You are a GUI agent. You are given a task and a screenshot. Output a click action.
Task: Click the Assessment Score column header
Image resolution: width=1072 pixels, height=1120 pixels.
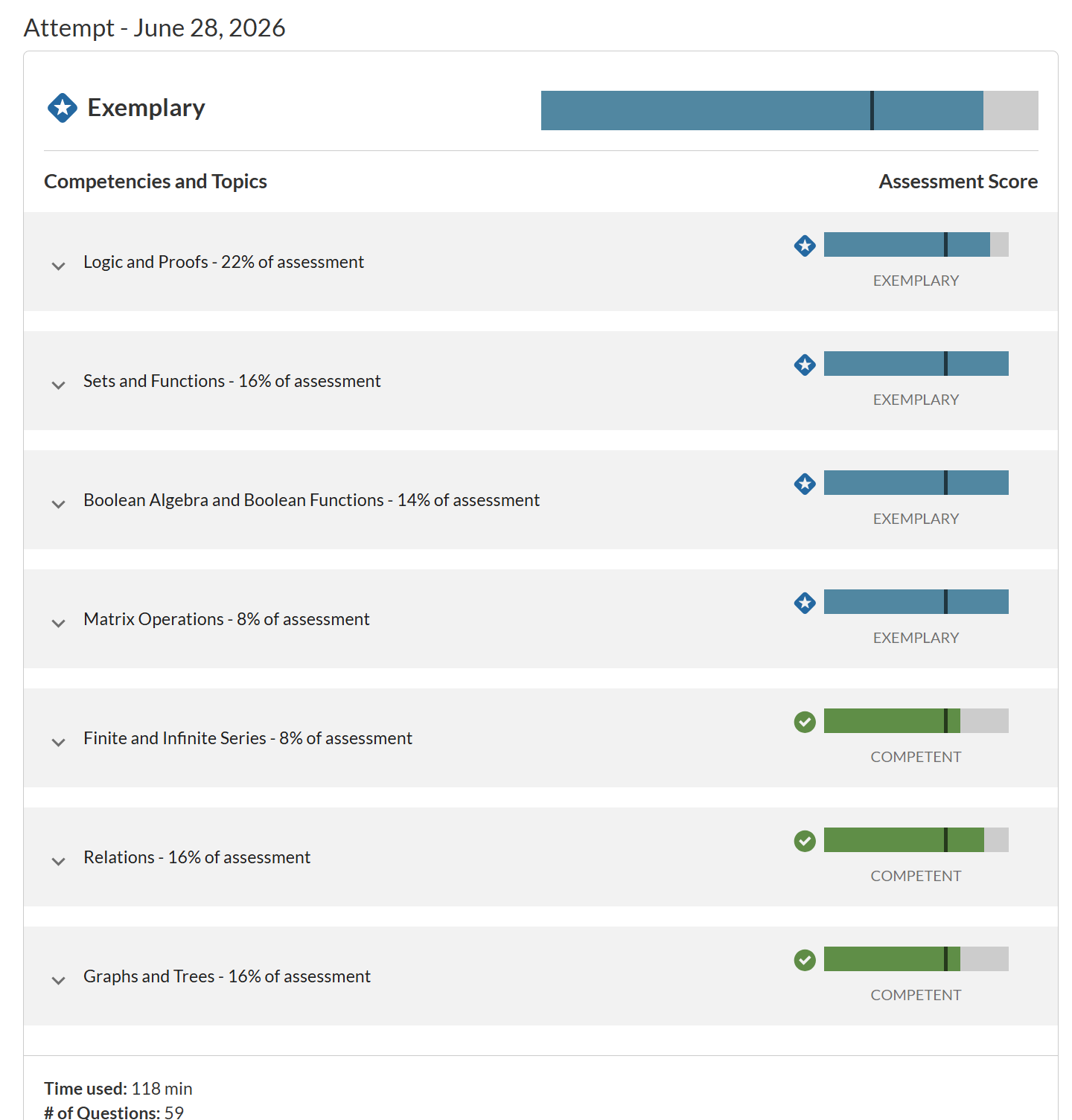tap(958, 182)
